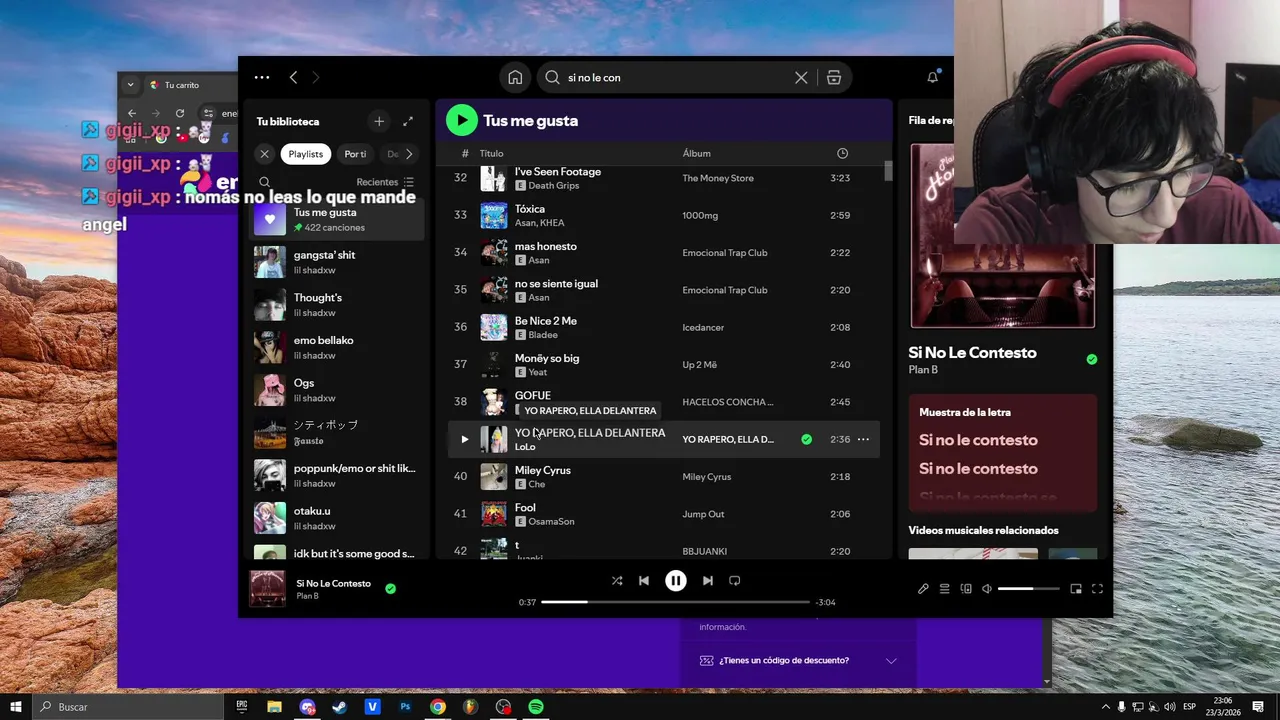Adjust the Spotify volume slider
Image resolution: width=1280 pixels, height=720 pixels.
(x=1028, y=589)
